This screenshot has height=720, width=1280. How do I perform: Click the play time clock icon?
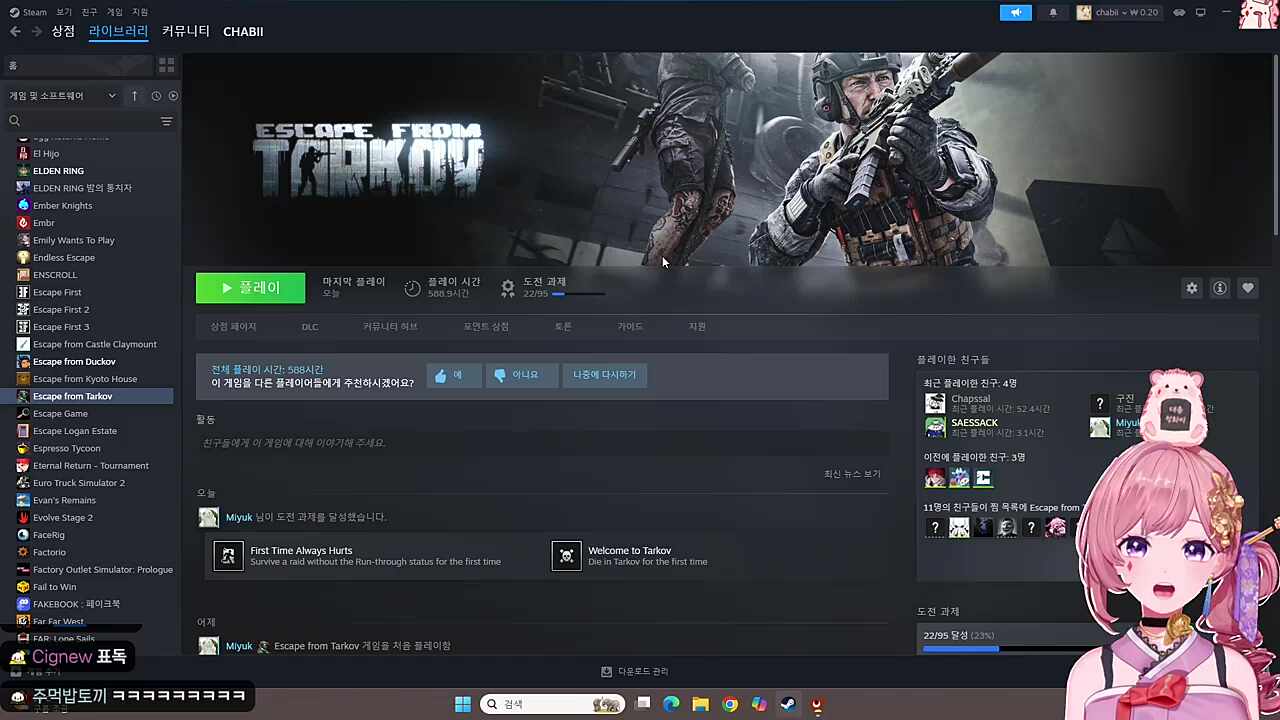click(413, 288)
